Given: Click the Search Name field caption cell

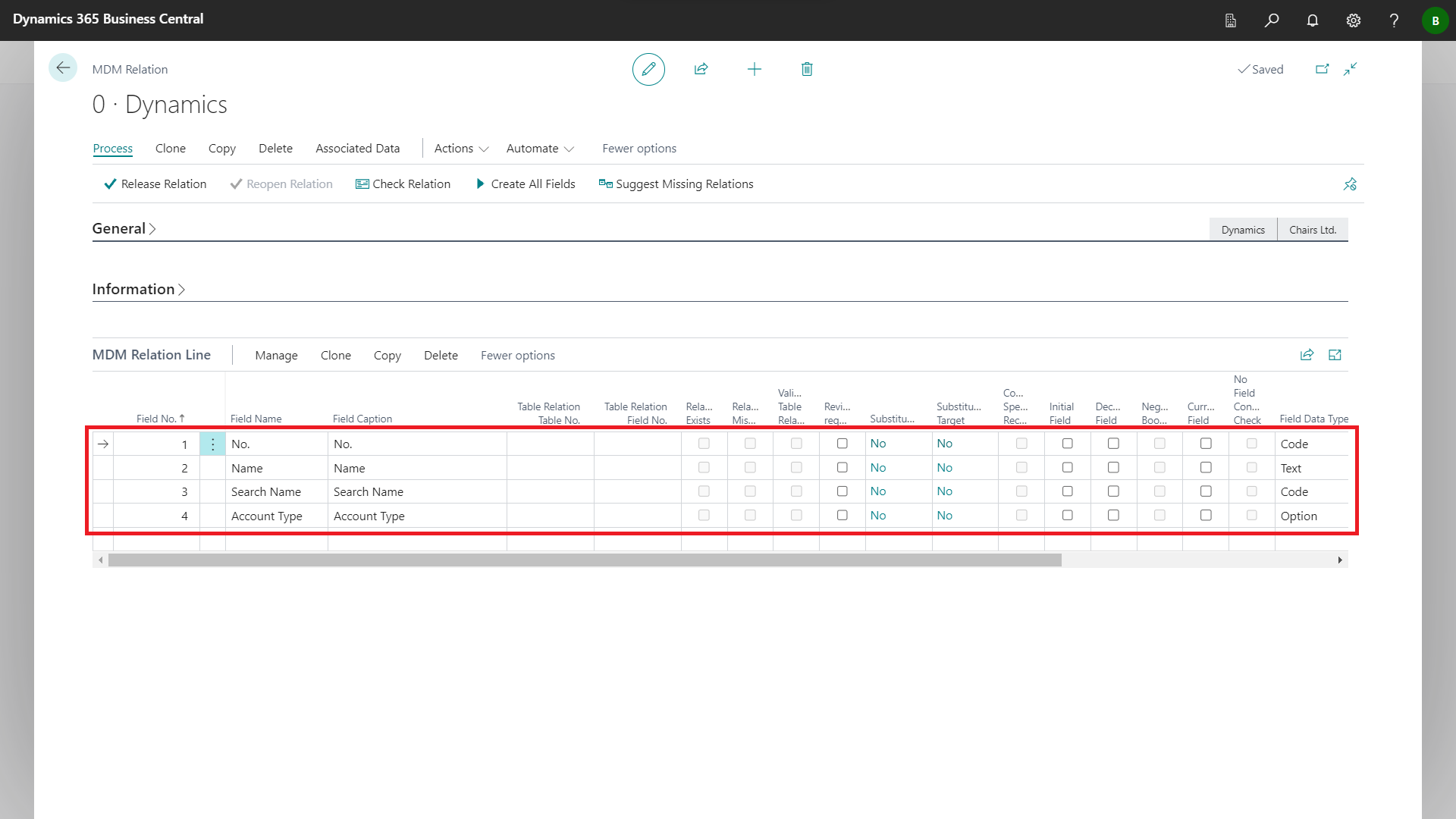Looking at the screenshot, I should tap(417, 492).
